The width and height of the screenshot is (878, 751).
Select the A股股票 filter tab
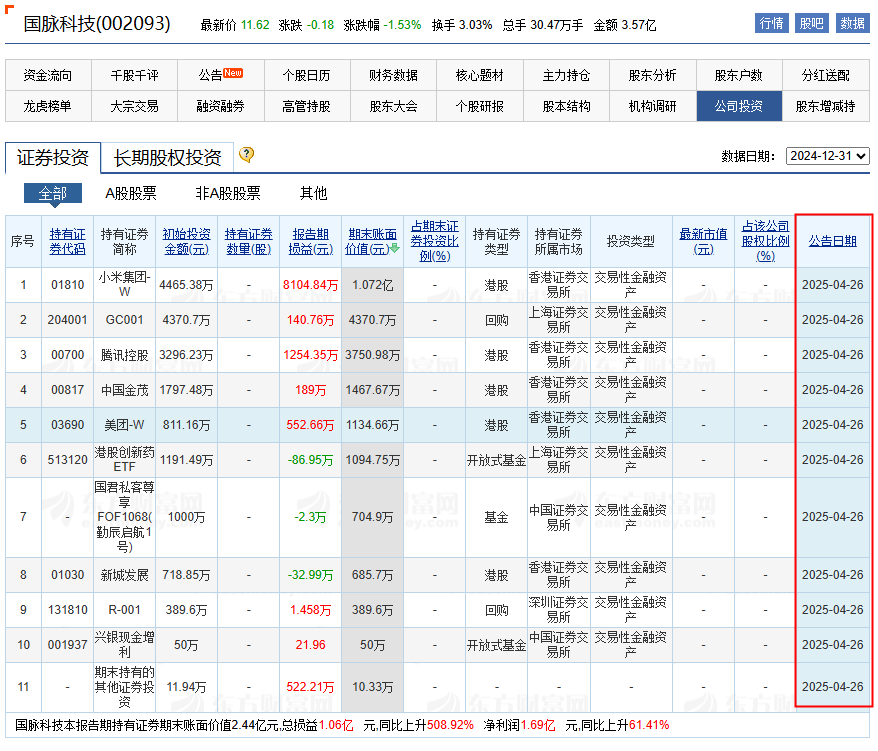click(x=131, y=194)
